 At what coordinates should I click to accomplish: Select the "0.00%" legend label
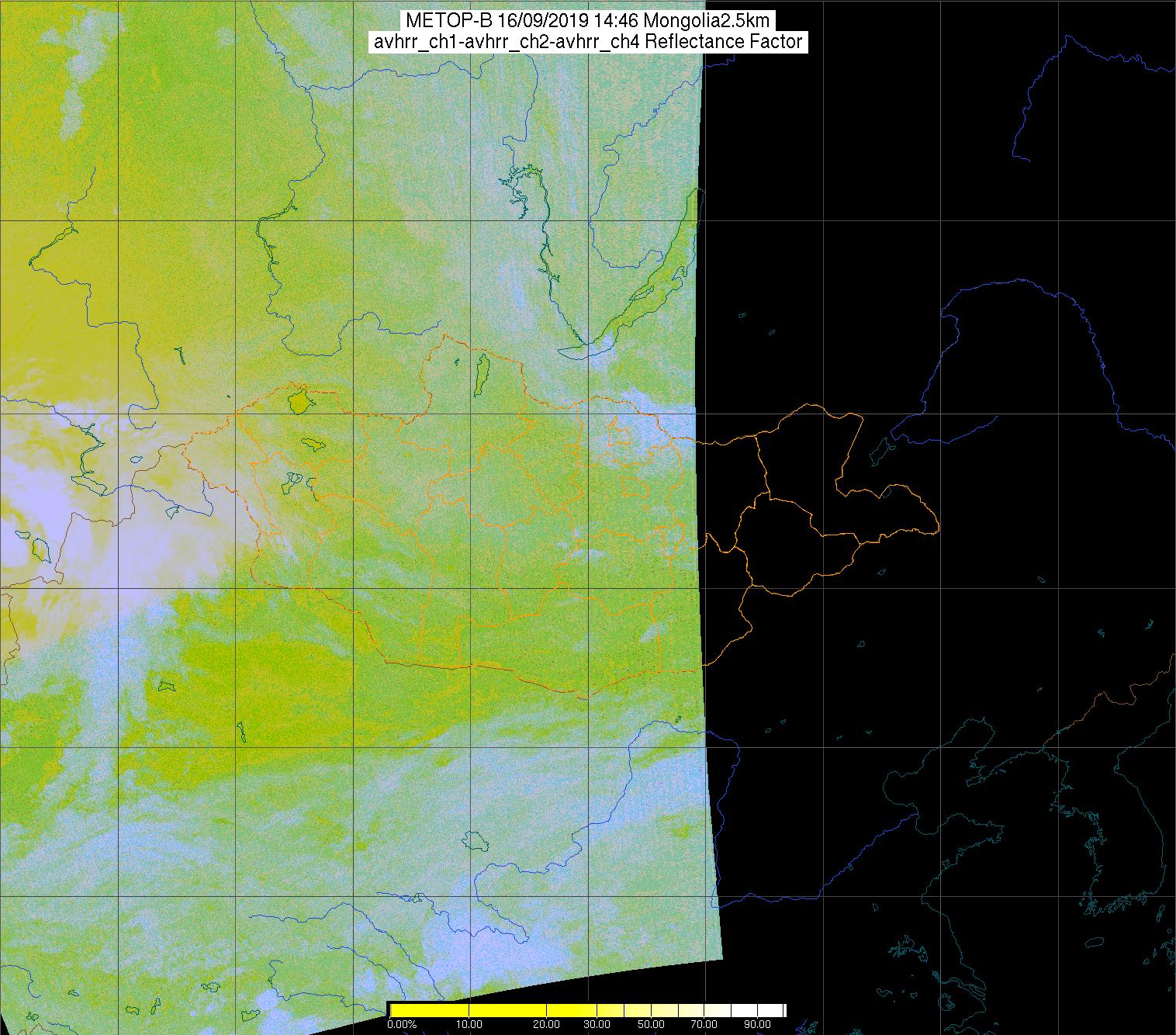(402, 1025)
